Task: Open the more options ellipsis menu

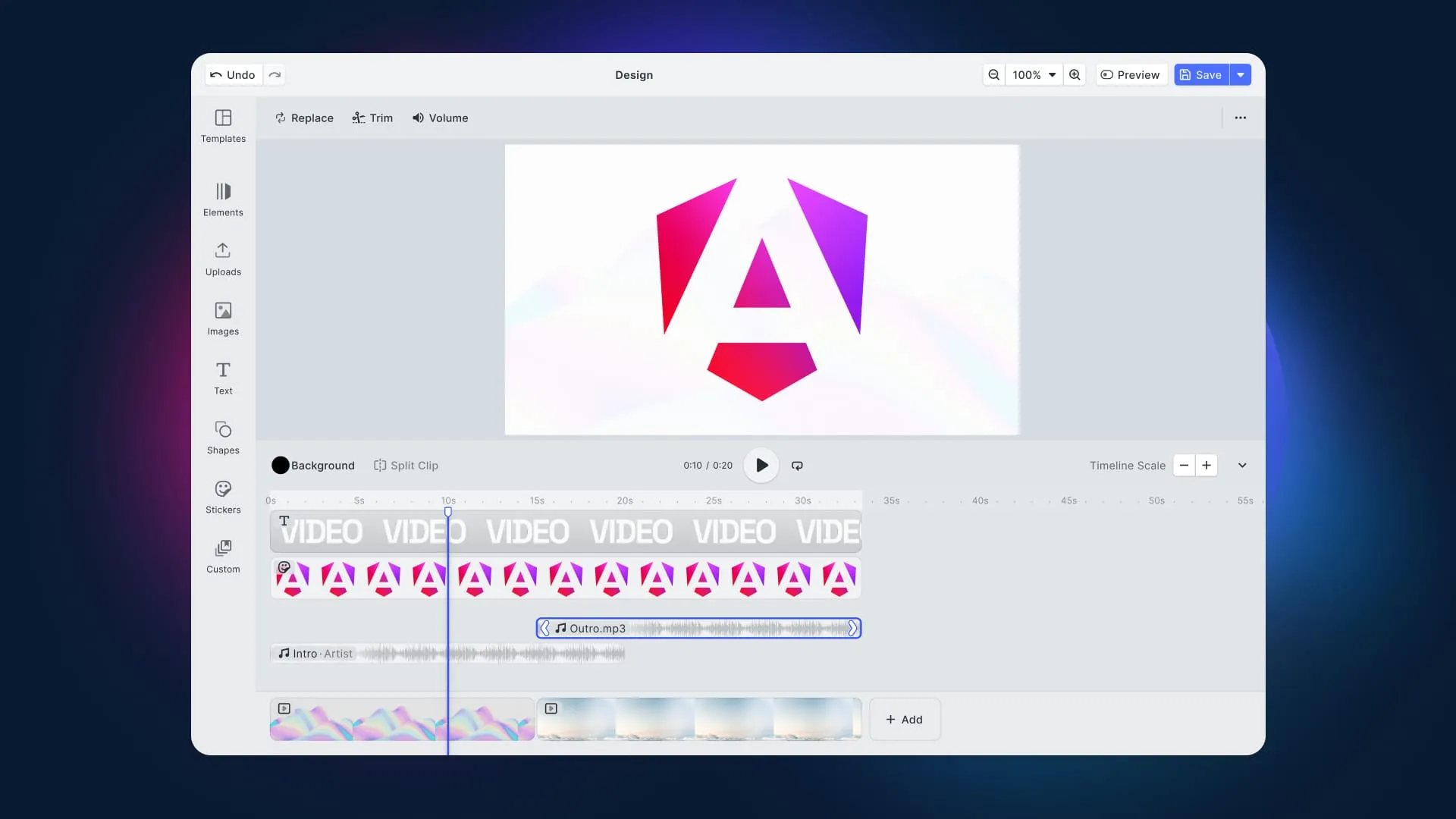Action: [1241, 118]
